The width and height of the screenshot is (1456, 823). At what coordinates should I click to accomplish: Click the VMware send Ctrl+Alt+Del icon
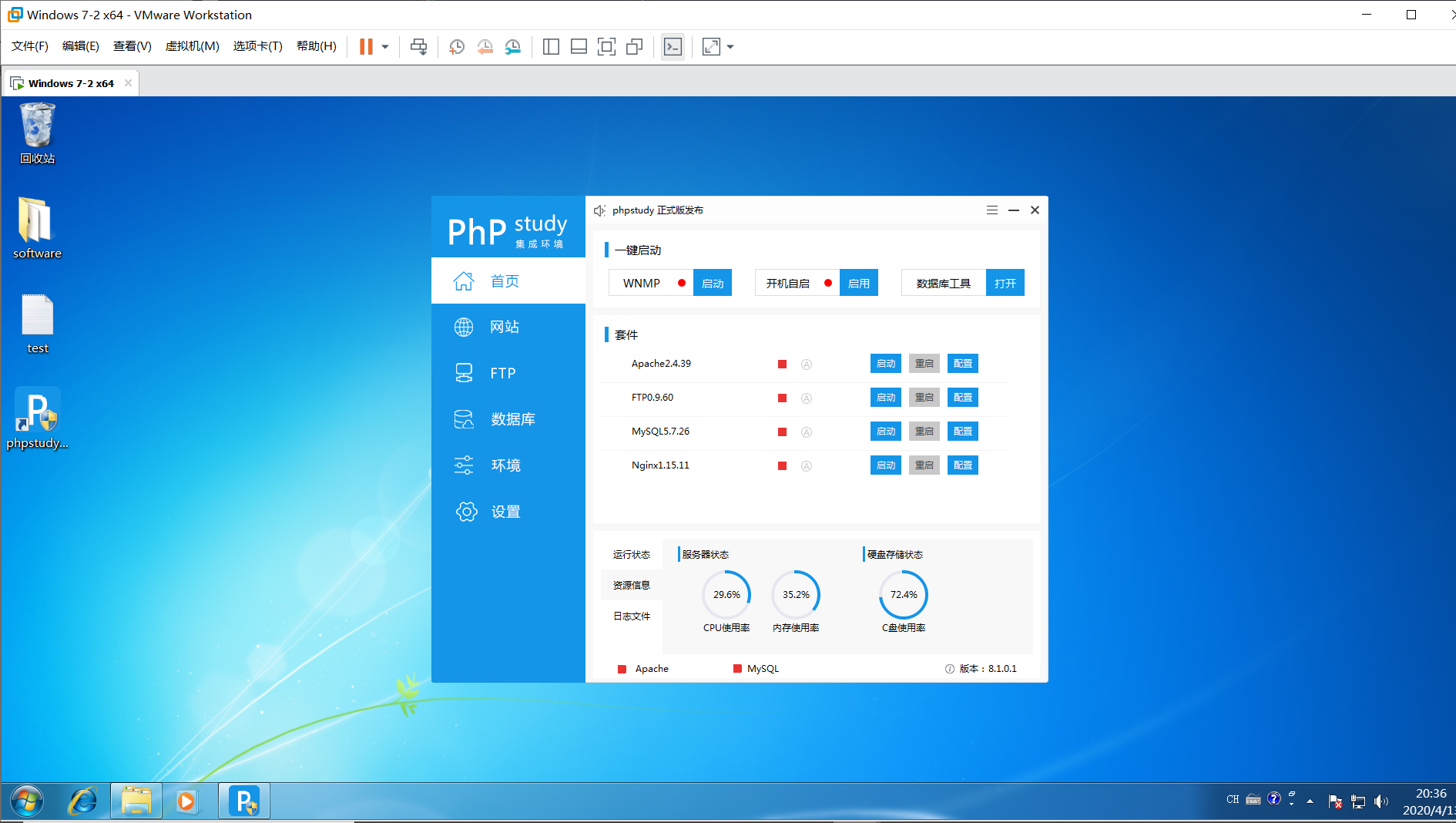418,47
